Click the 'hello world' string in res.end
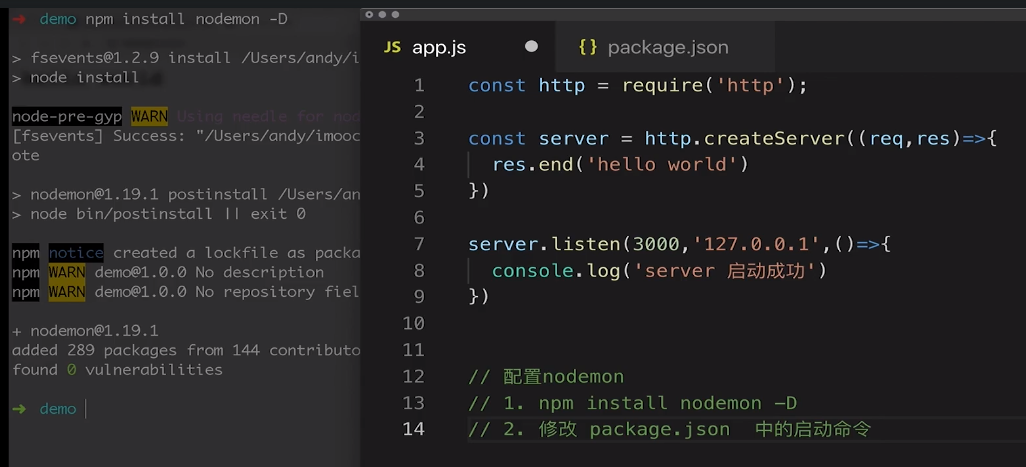Viewport: 1026px width, 467px height. [x=662, y=164]
